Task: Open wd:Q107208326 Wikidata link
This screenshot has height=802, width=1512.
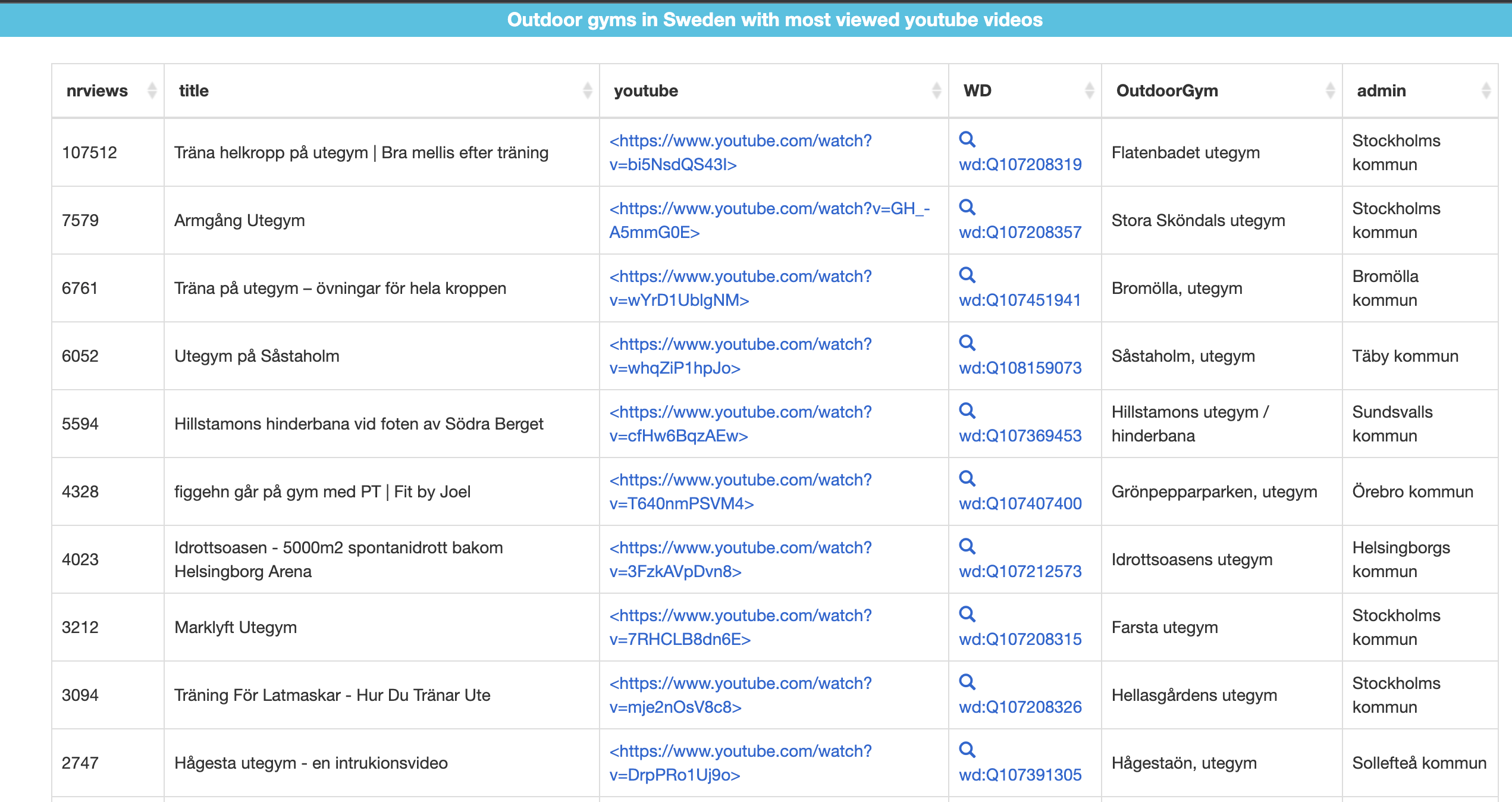Action: click(x=1020, y=707)
